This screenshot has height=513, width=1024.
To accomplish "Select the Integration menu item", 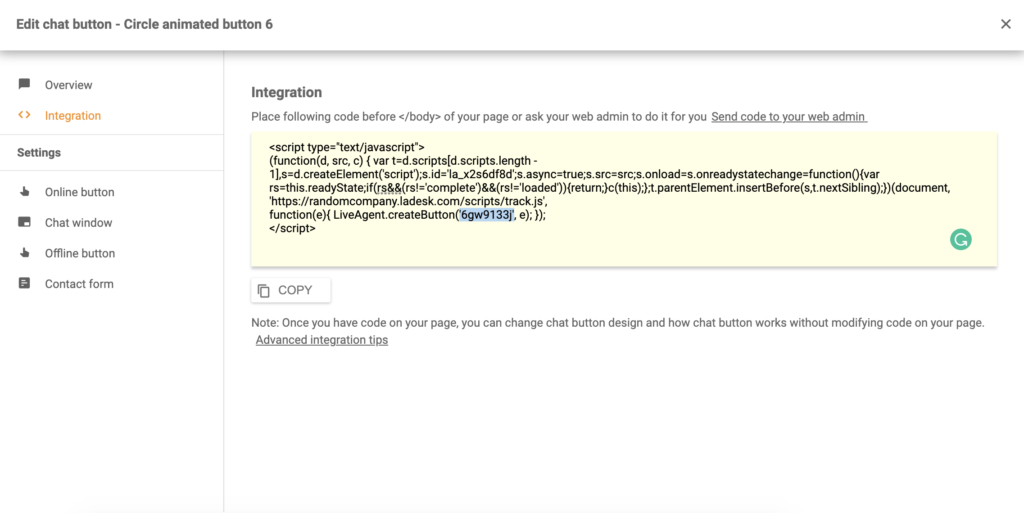I will pos(72,116).
